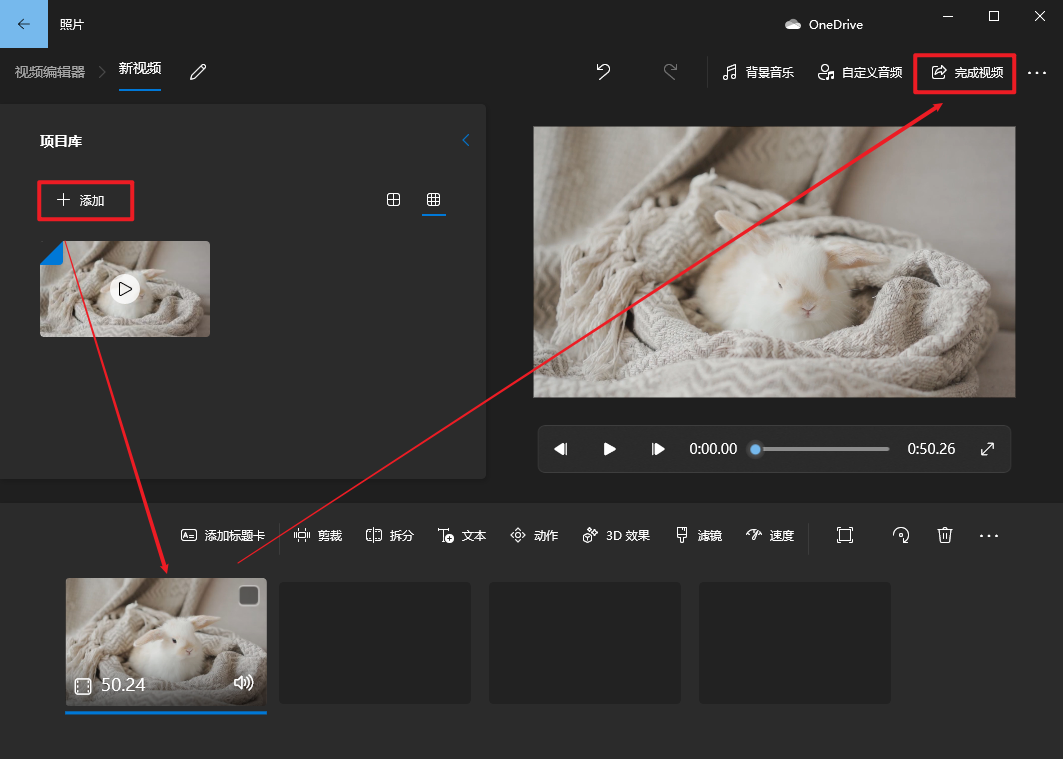Go to the next frame
The width and height of the screenshot is (1063, 759).
tap(658, 449)
